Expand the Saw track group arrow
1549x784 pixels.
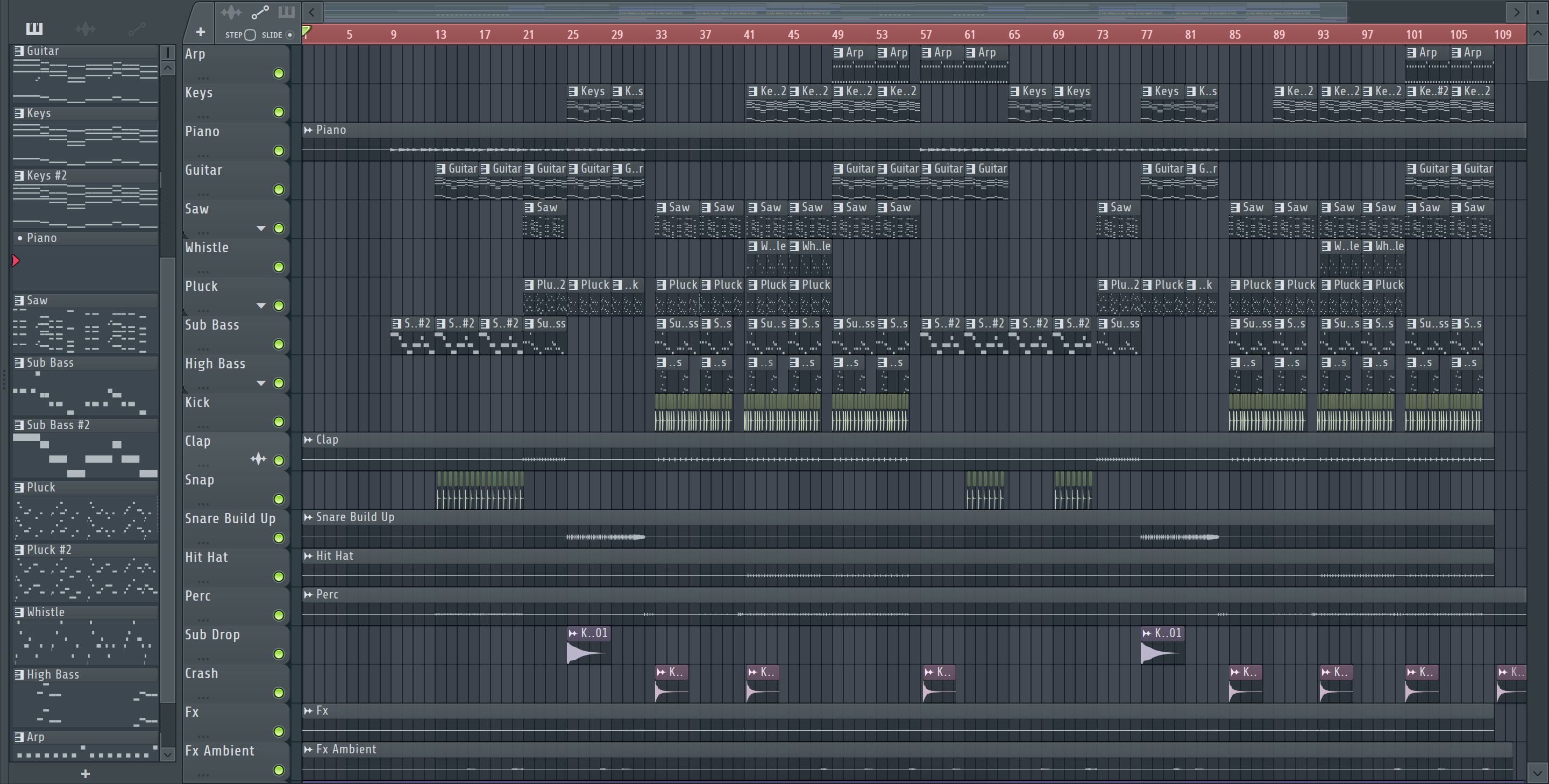pyautogui.click(x=261, y=229)
